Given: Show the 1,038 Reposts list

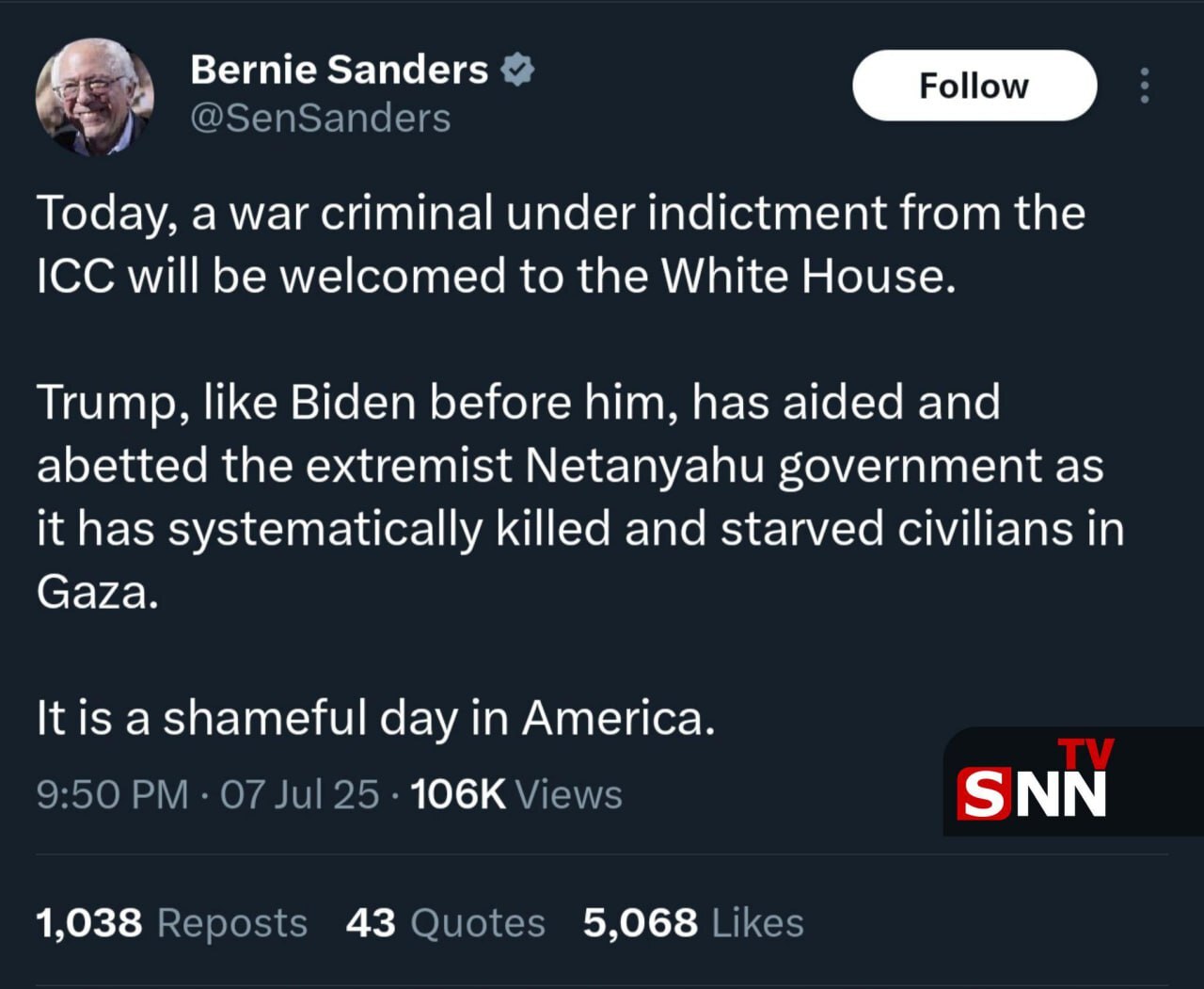Looking at the screenshot, I should [x=171, y=923].
